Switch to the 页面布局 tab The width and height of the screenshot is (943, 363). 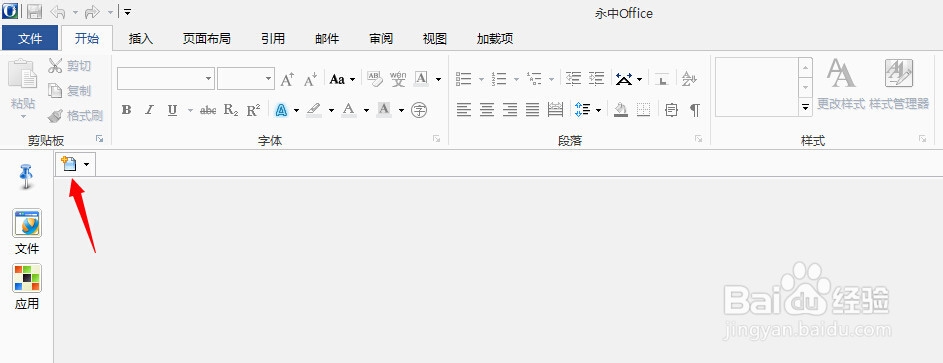pyautogui.click(x=206, y=38)
